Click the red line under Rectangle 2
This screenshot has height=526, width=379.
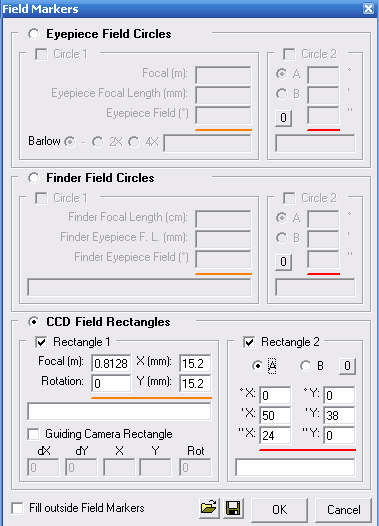307,450
